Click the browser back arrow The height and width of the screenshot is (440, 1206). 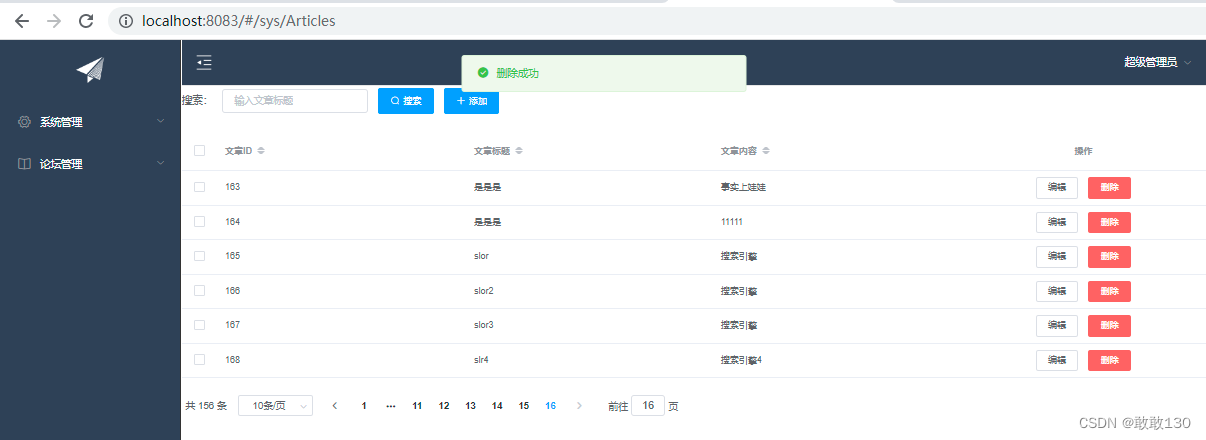click(21, 21)
